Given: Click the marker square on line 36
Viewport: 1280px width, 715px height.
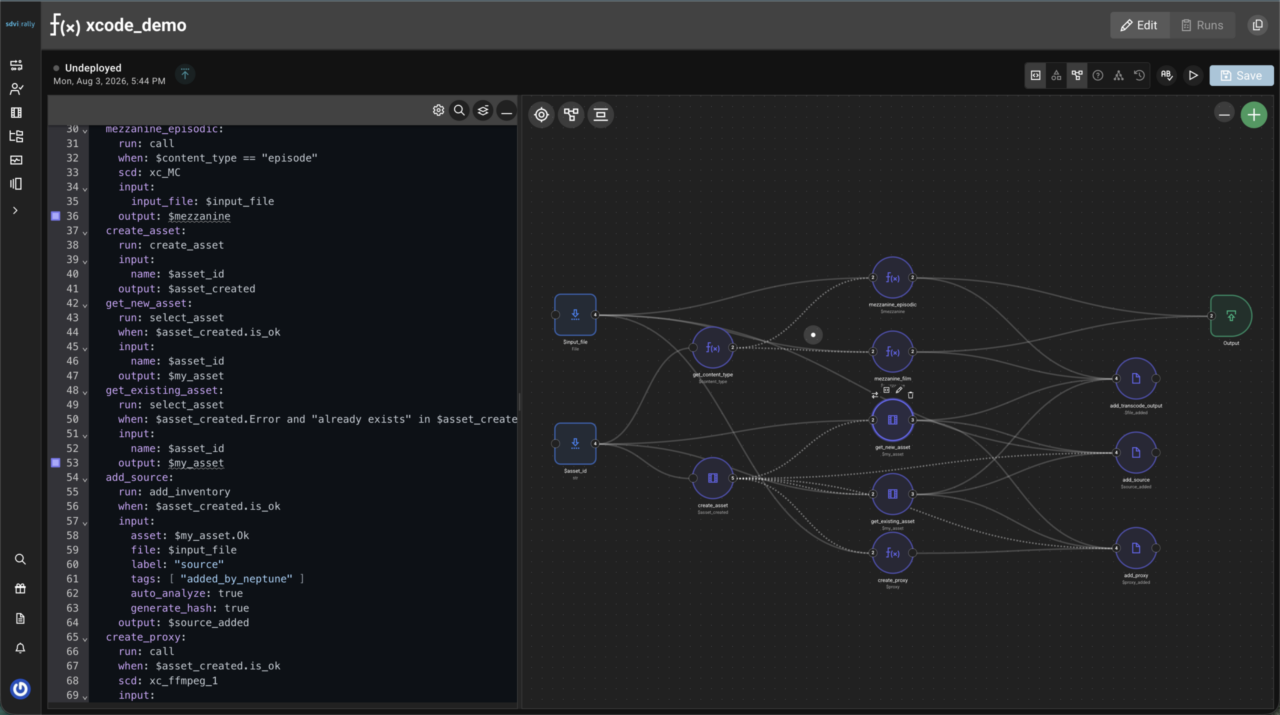Looking at the screenshot, I should (55, 216).
